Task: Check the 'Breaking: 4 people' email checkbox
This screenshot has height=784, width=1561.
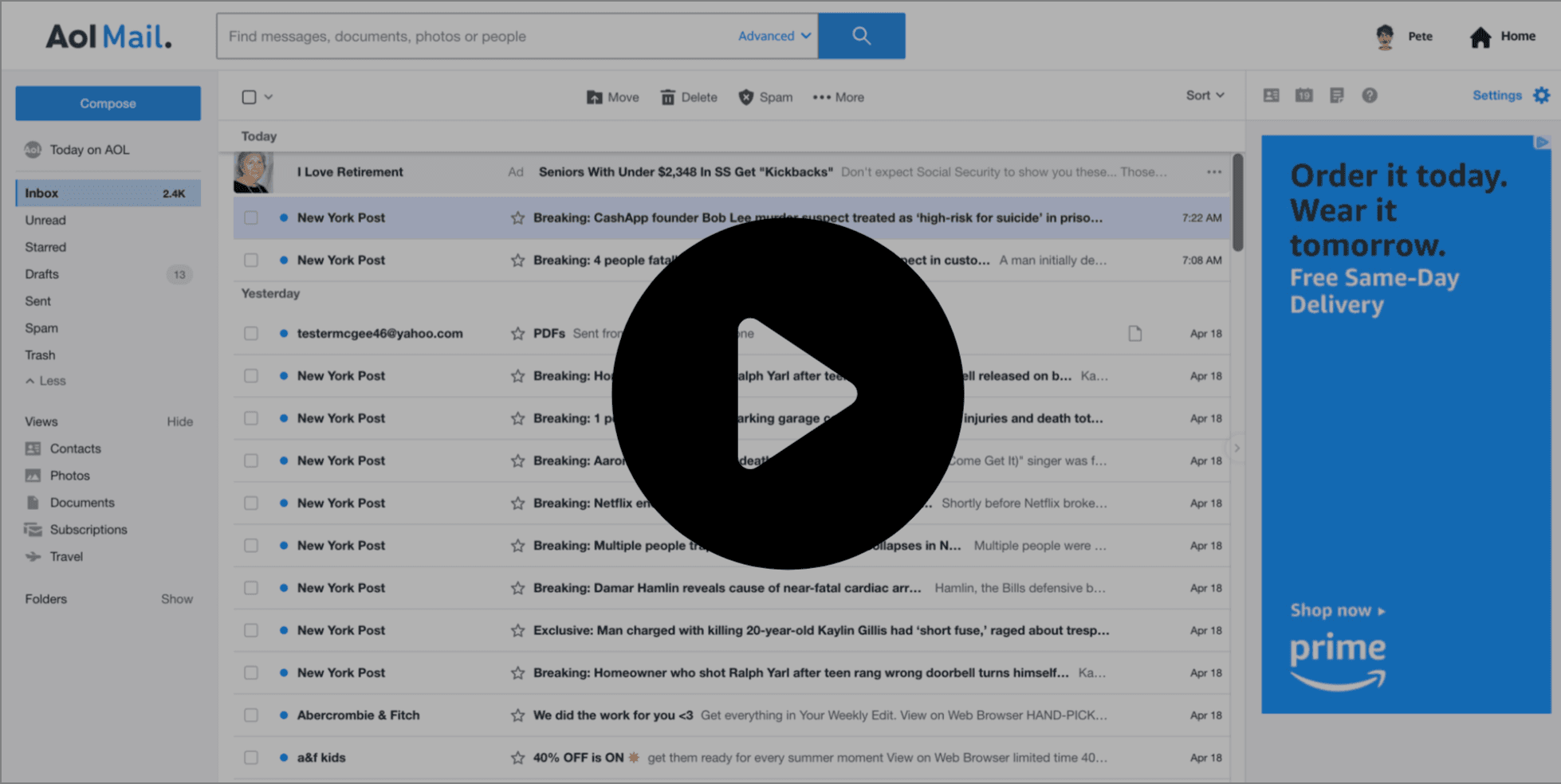Action: click(251, 260)
